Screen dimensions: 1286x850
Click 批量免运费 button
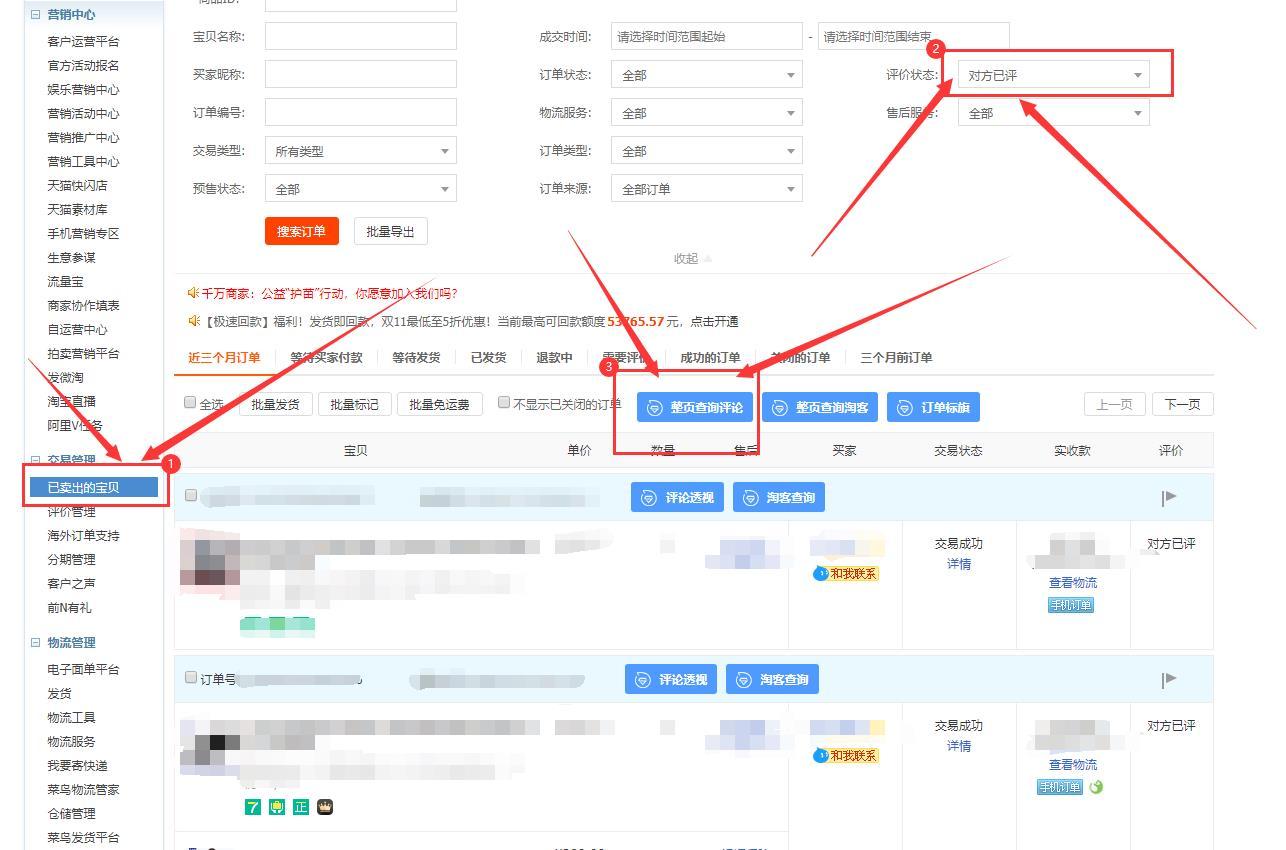(x=440, y=404)
